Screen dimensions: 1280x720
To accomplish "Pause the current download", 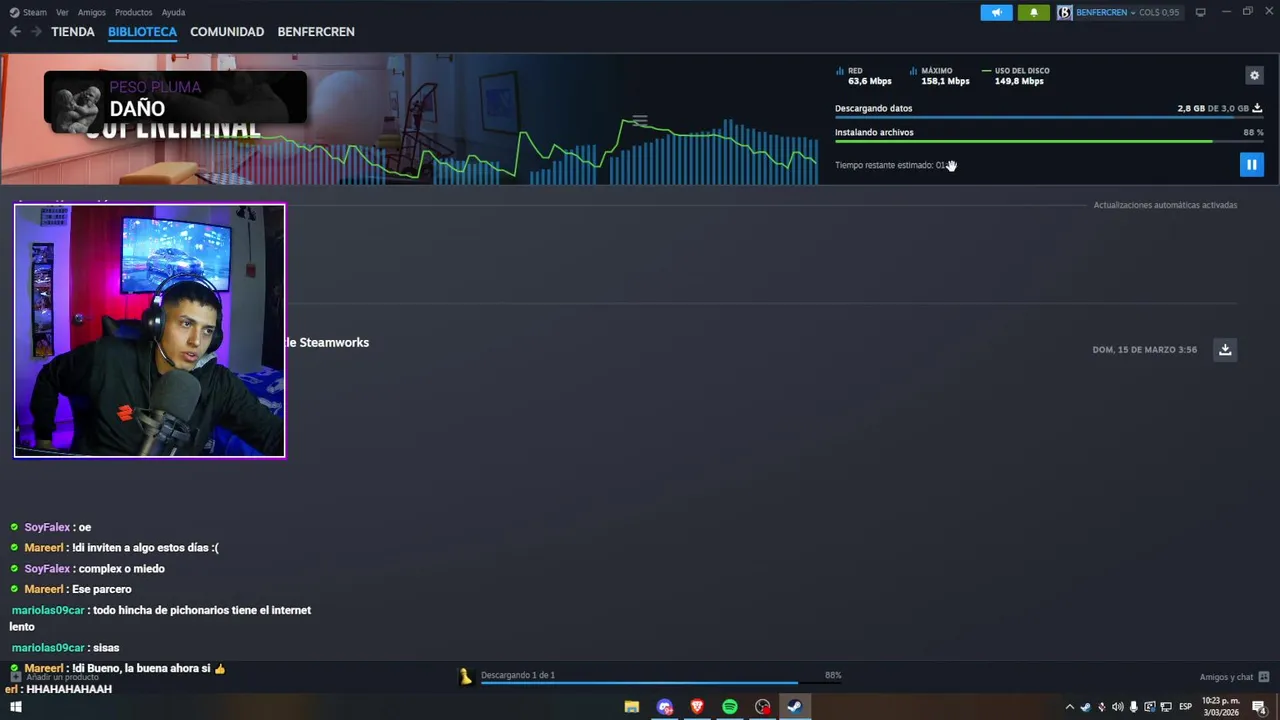I will [x=1251, y=164].
